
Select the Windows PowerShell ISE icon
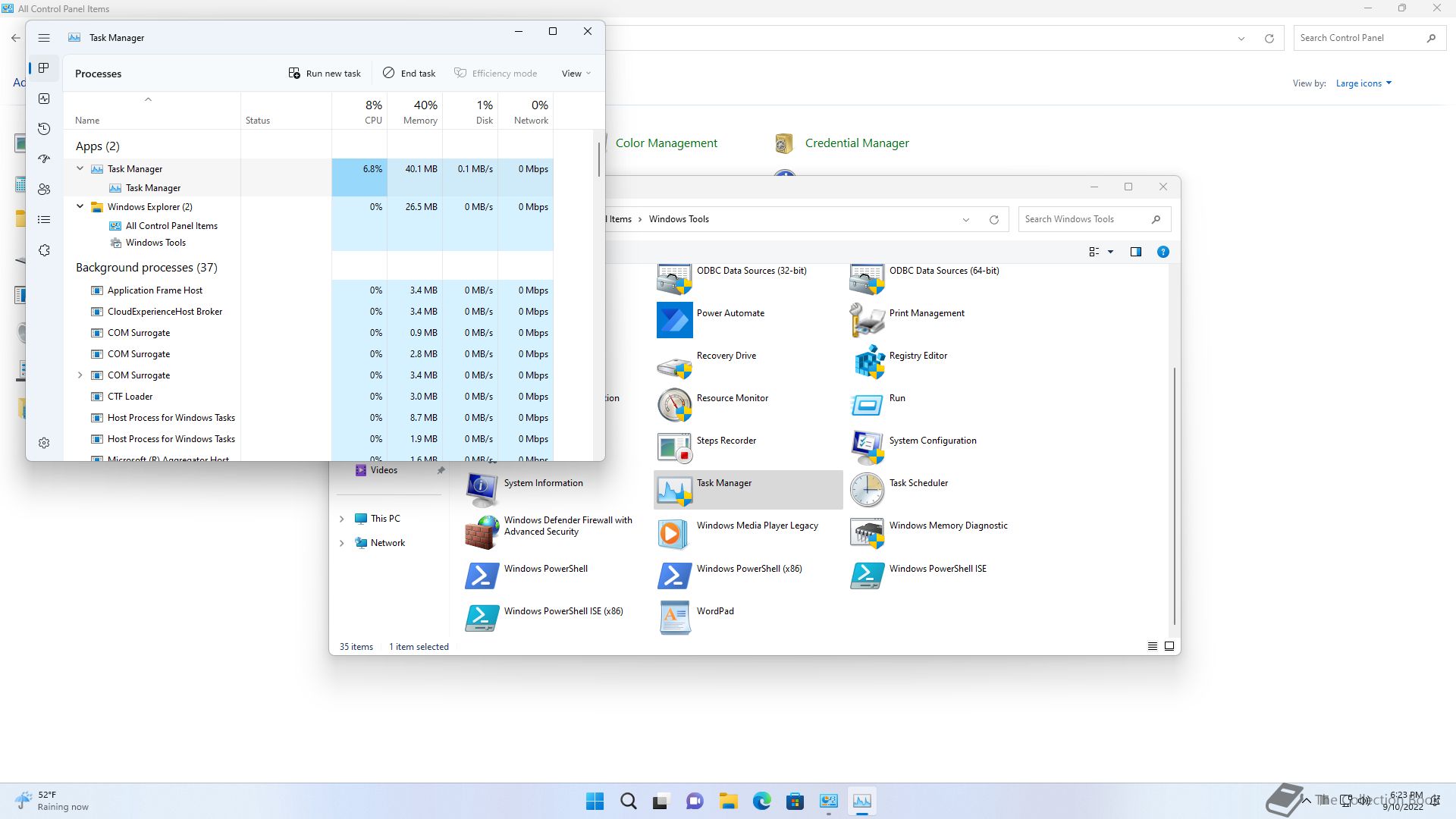pos(867,575)
